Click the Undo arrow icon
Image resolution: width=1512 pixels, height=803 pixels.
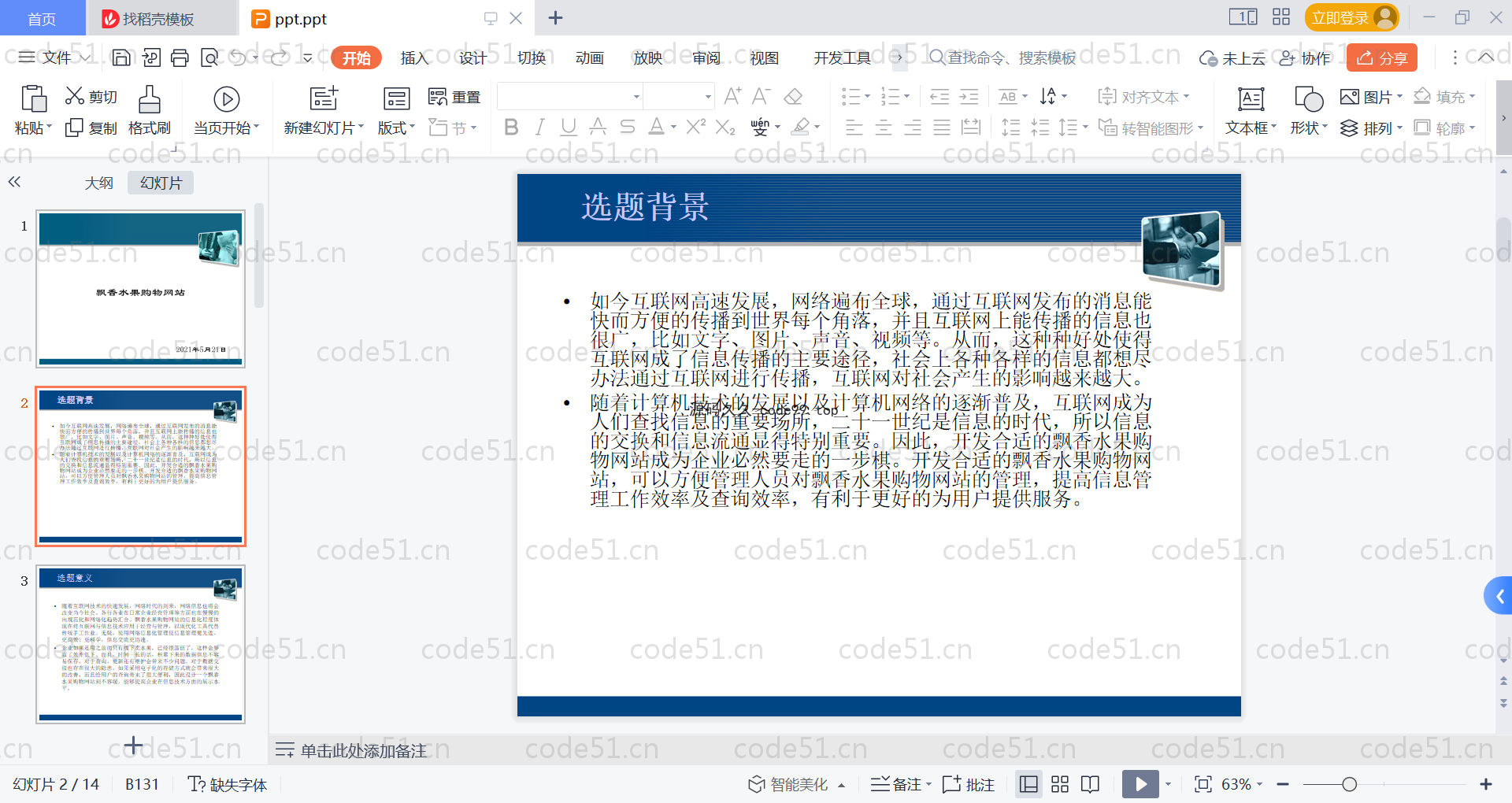[239, 57]
